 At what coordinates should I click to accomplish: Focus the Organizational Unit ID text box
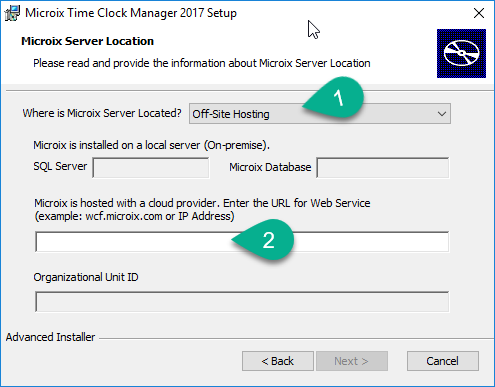click(242, 302)
